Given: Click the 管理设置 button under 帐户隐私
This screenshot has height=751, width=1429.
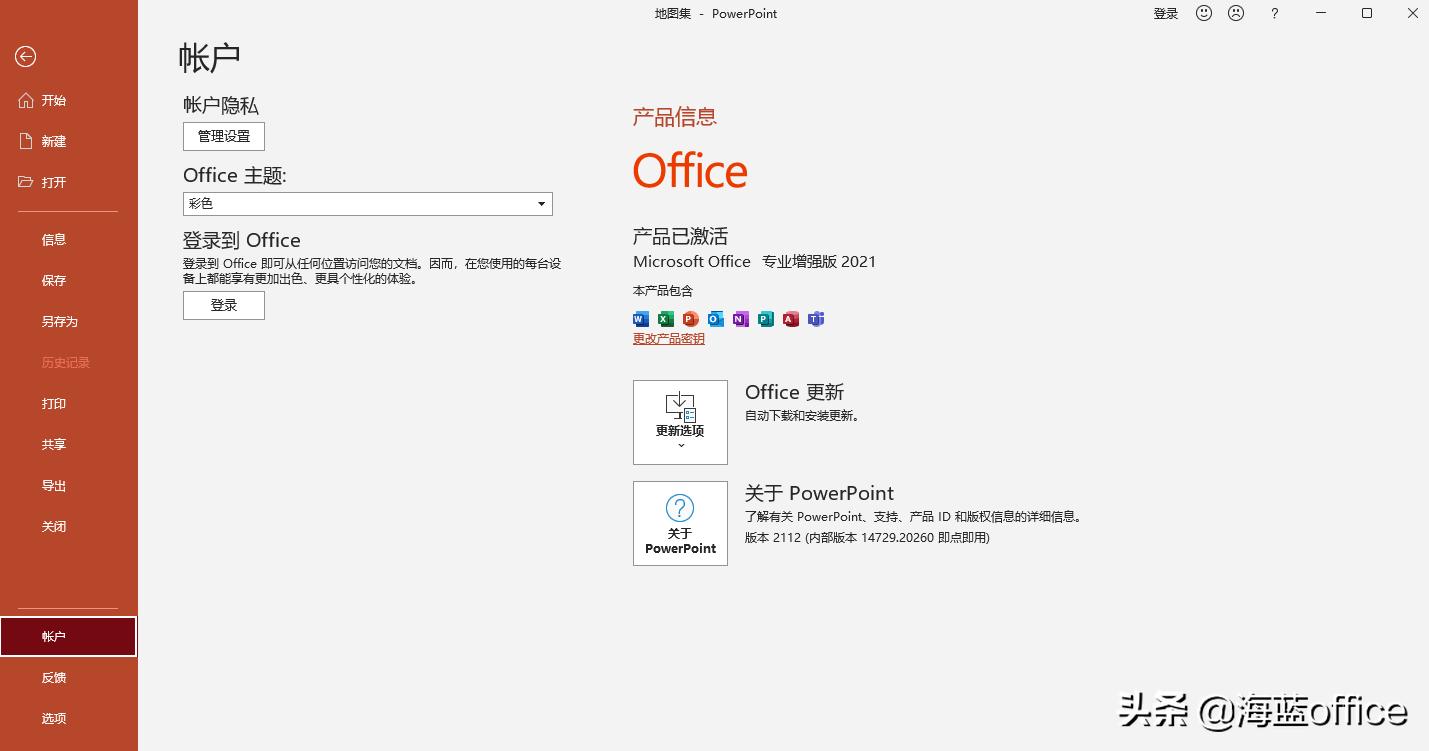Looking at the screenshot, I should click(x=223, y=136).
